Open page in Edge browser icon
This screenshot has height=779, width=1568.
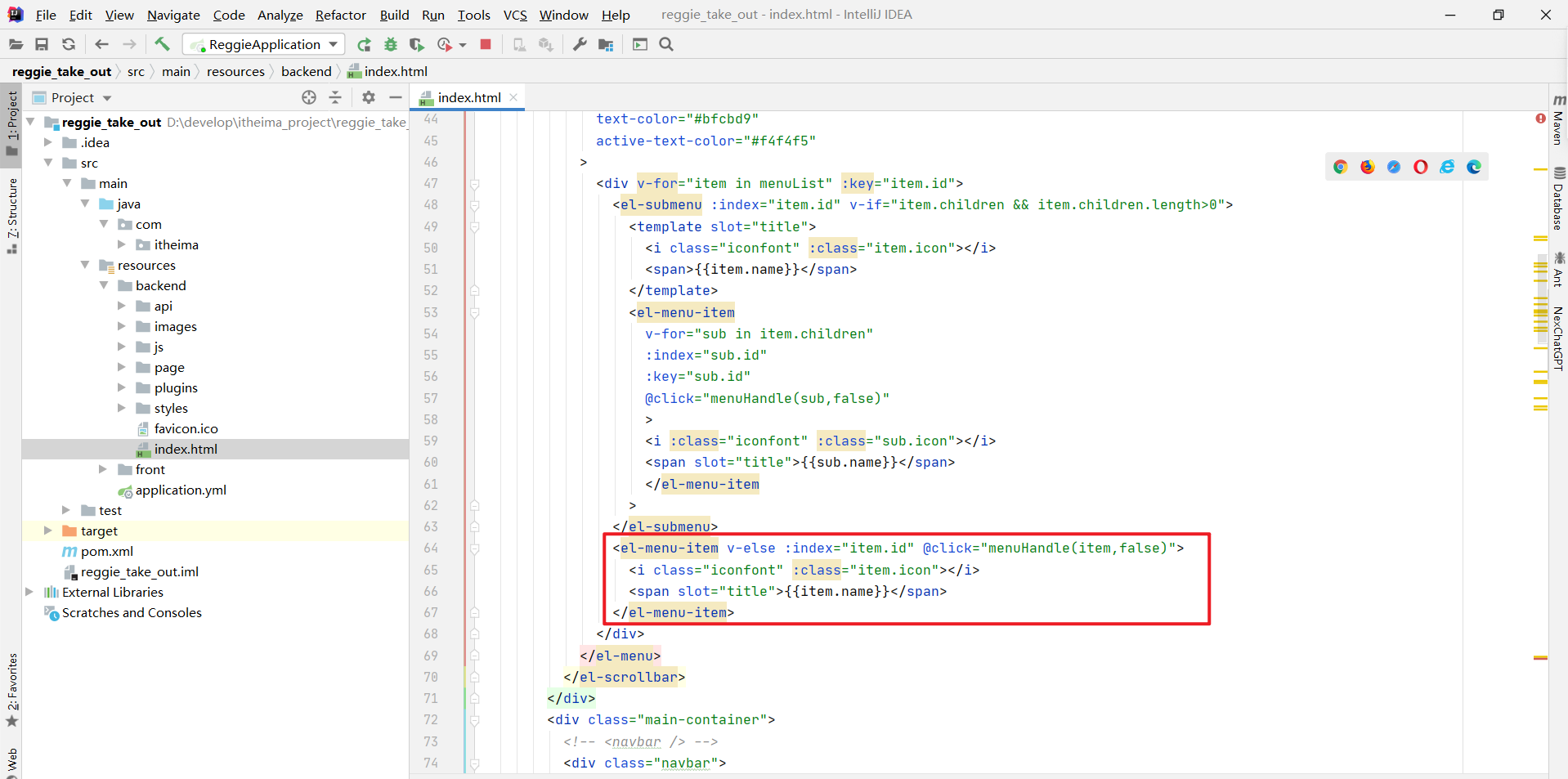[x=1474, y=167]
